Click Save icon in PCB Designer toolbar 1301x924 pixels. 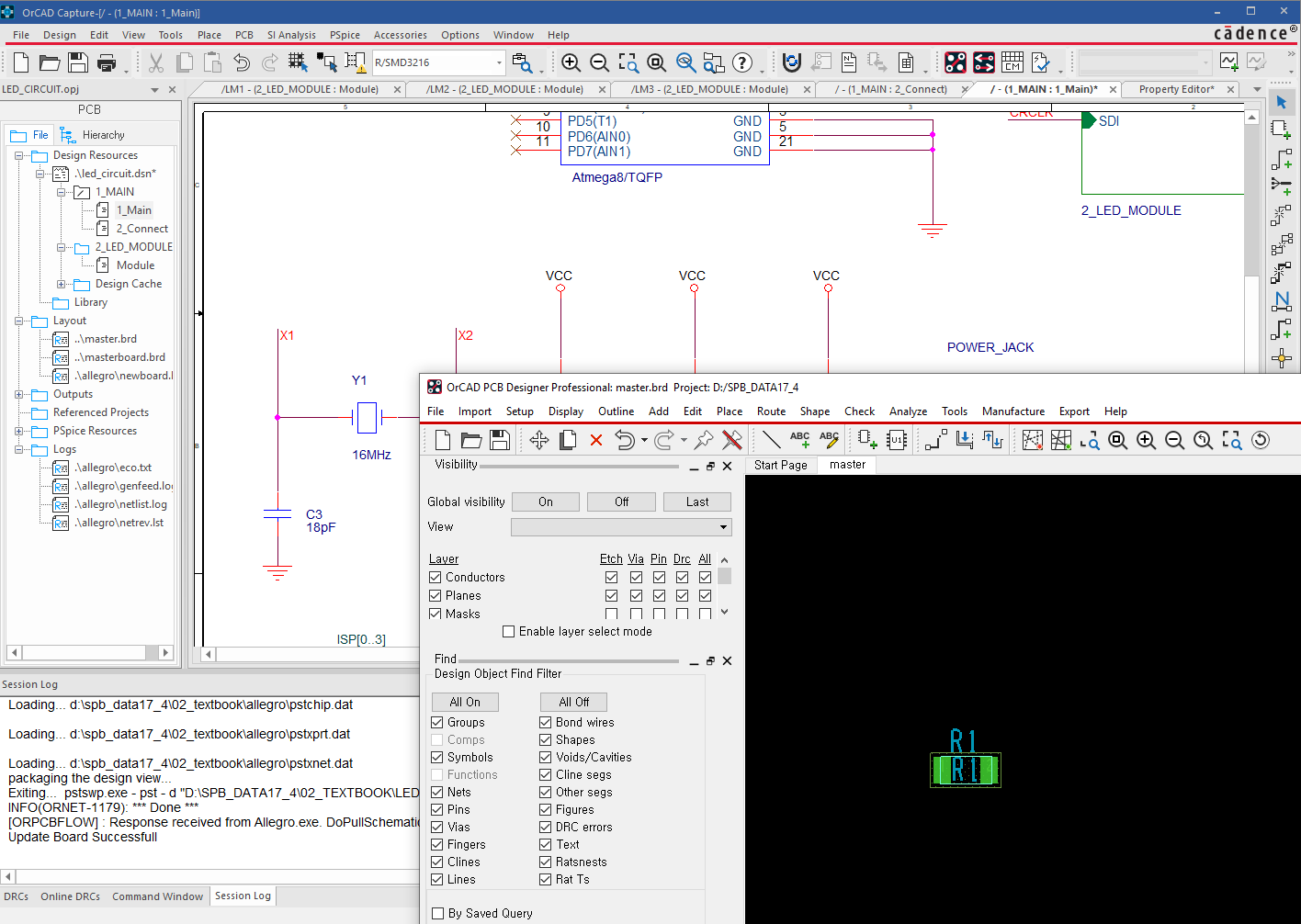click(500, 440)
